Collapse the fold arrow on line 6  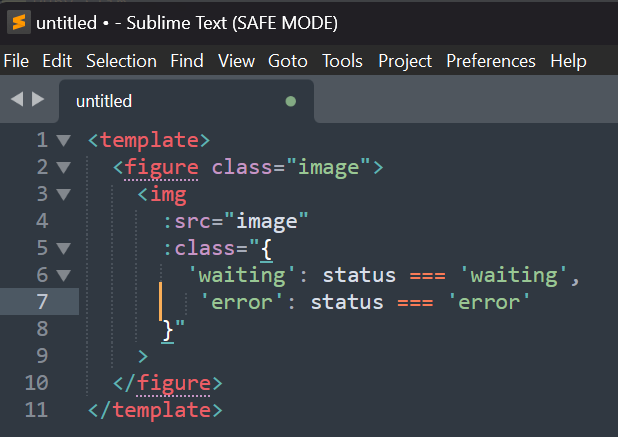[63, 275]
